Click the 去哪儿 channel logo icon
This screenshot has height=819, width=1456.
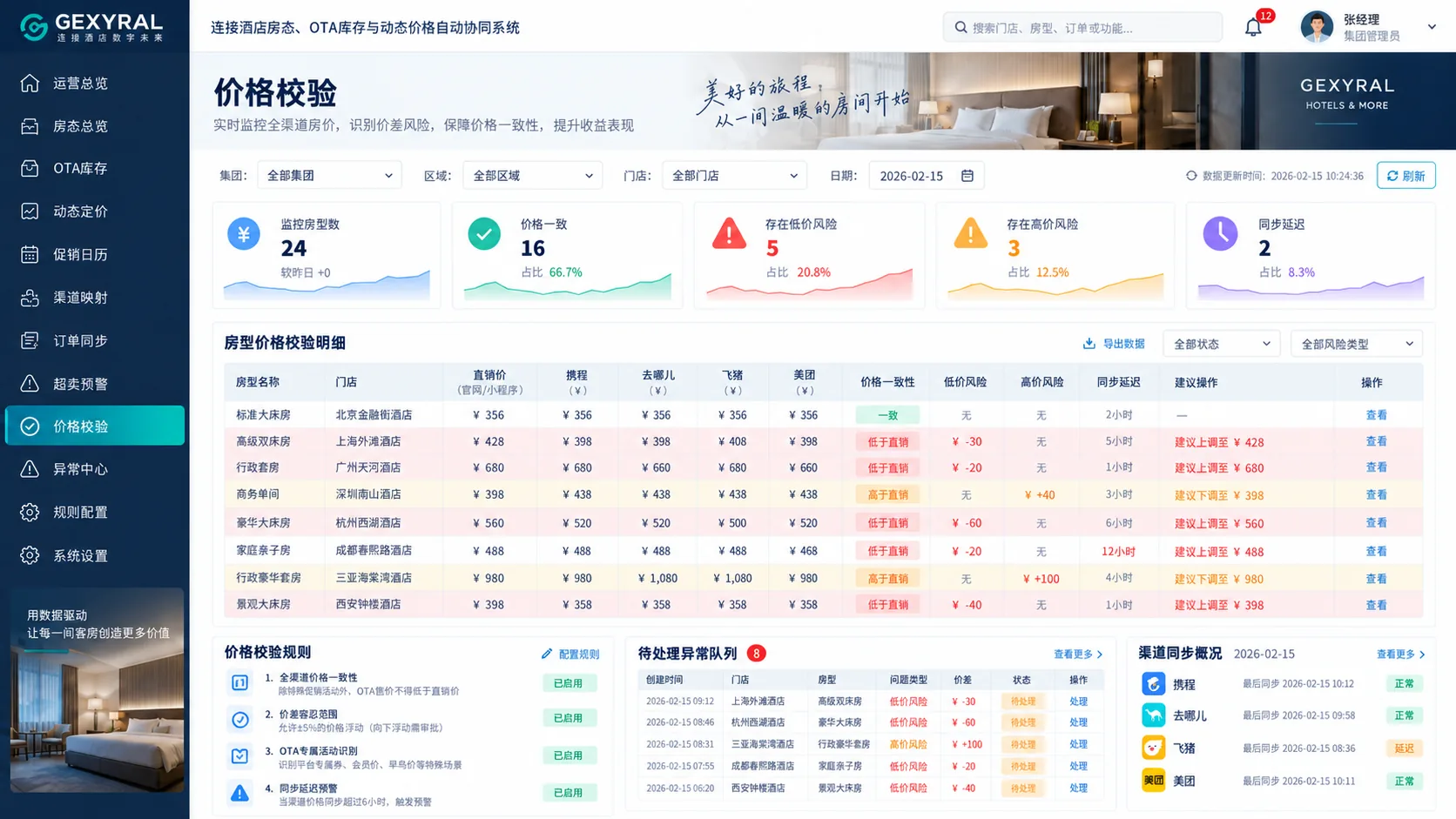point(1153,715)
